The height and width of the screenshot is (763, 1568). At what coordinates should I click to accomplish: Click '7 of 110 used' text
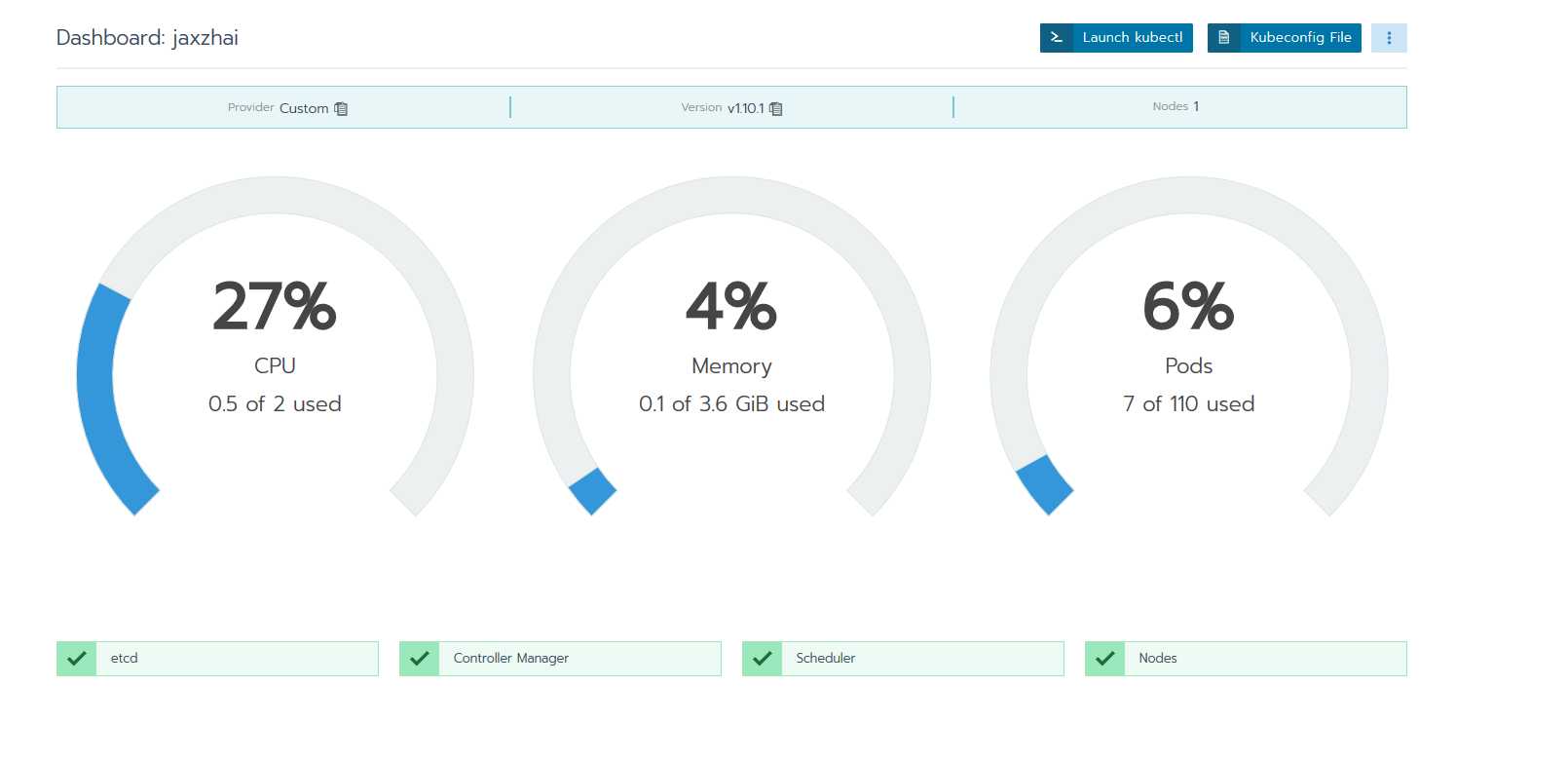coord(1188,403)
